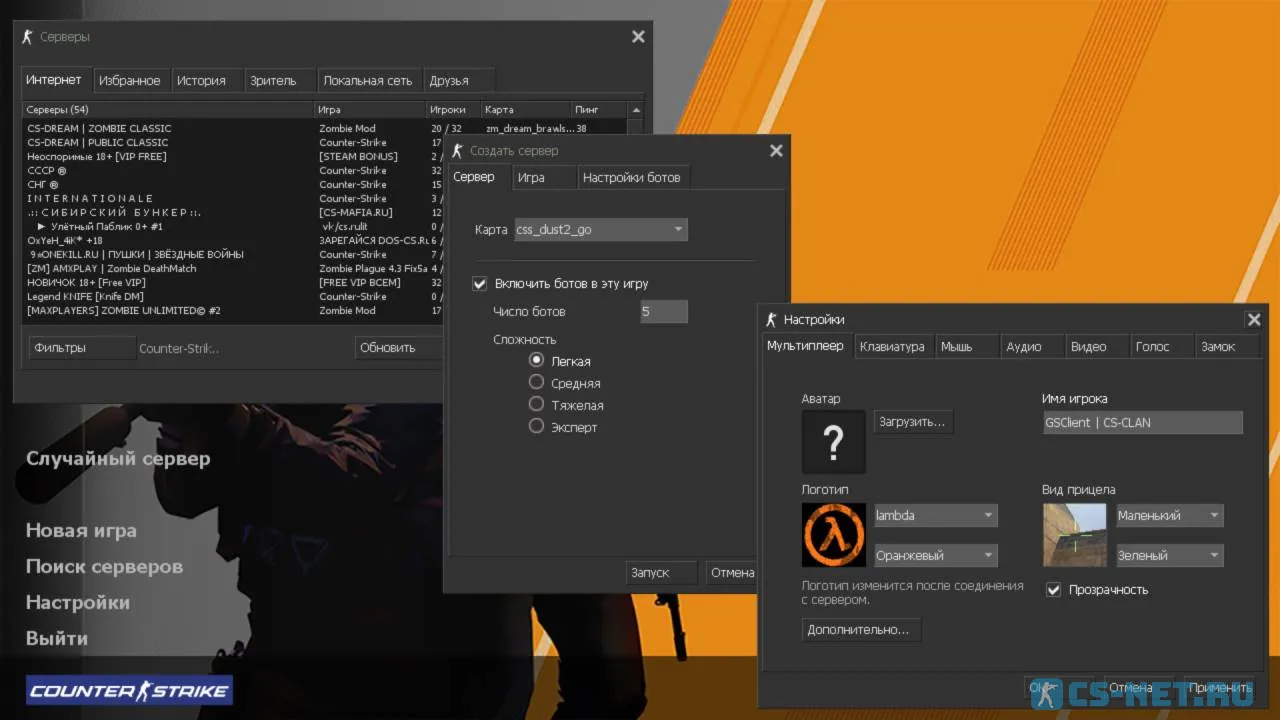Click the crosshair preview thumbnail

point(1075,535)
